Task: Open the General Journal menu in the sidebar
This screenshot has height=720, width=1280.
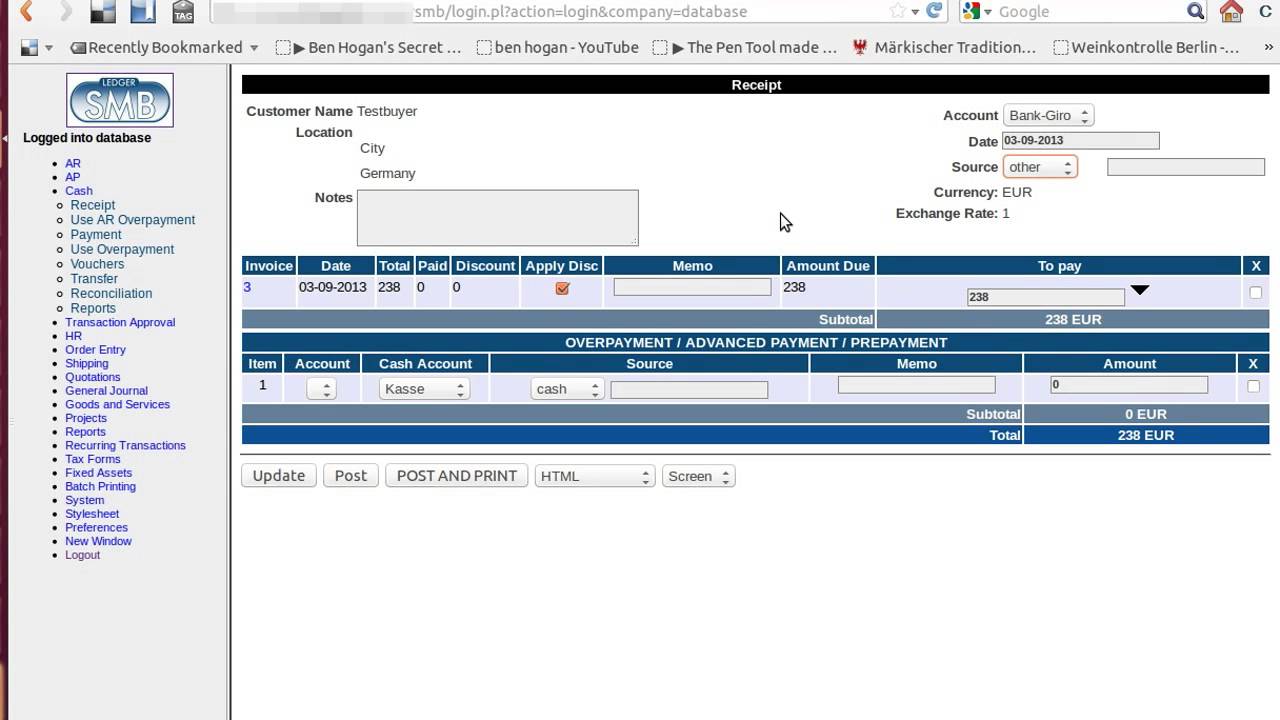Action: click(x=106, y=391)
